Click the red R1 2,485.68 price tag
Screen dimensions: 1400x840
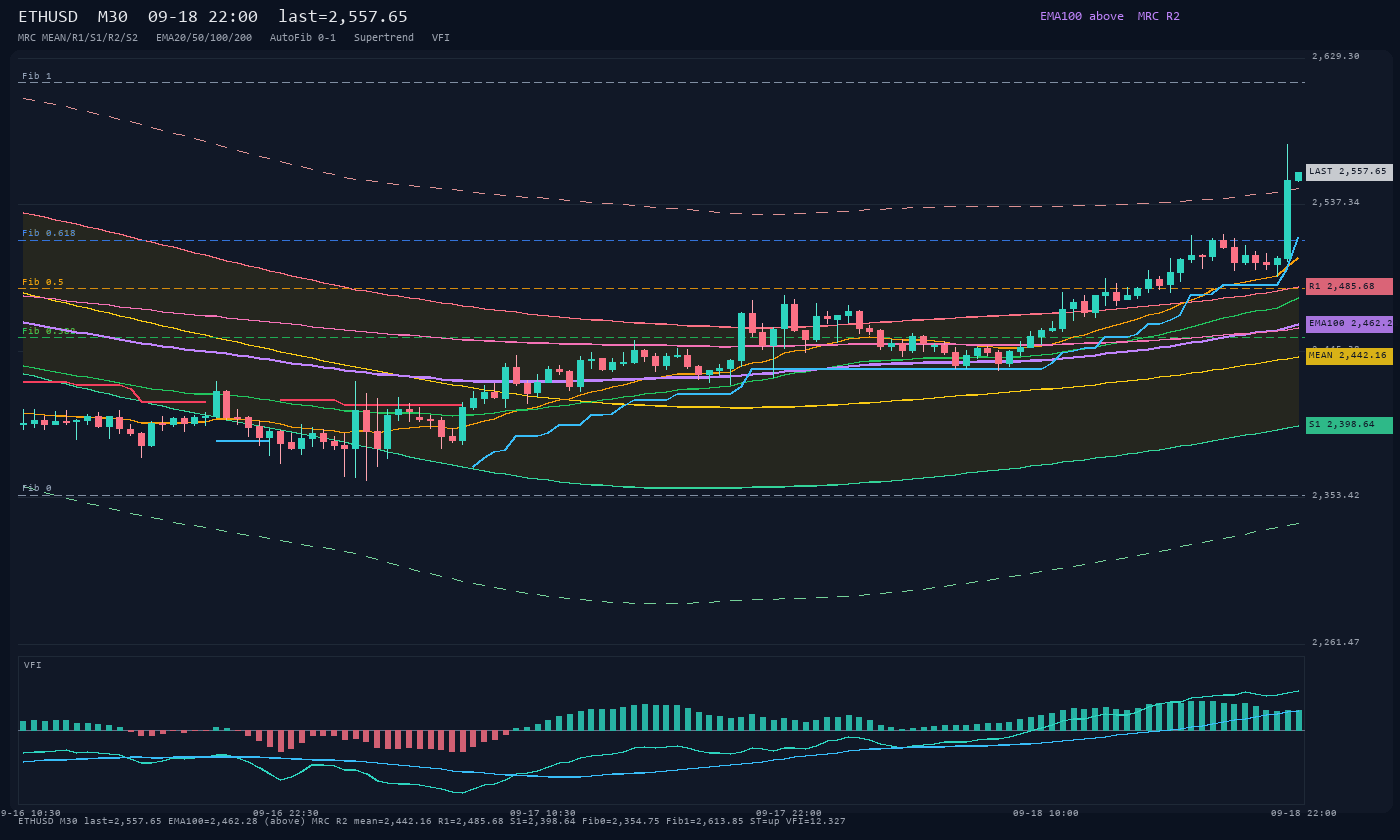[1349, 286]
